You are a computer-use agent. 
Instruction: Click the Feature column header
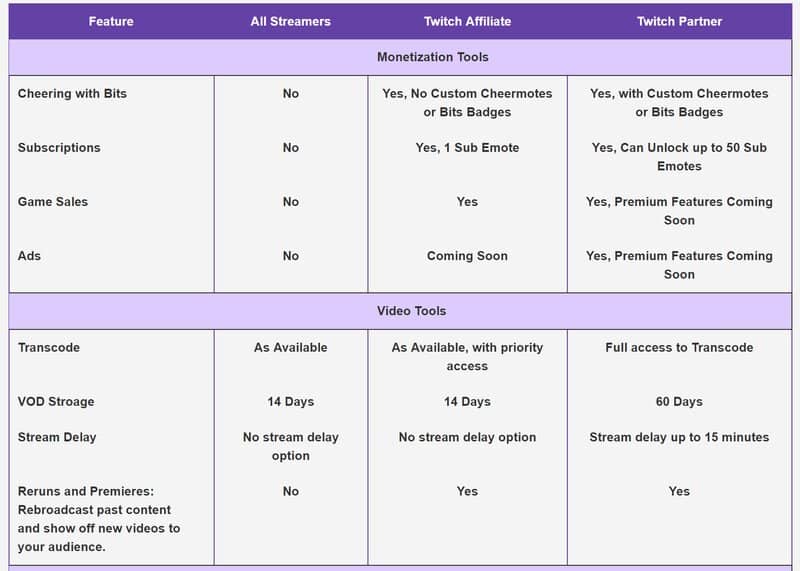(x=111, y=21)
